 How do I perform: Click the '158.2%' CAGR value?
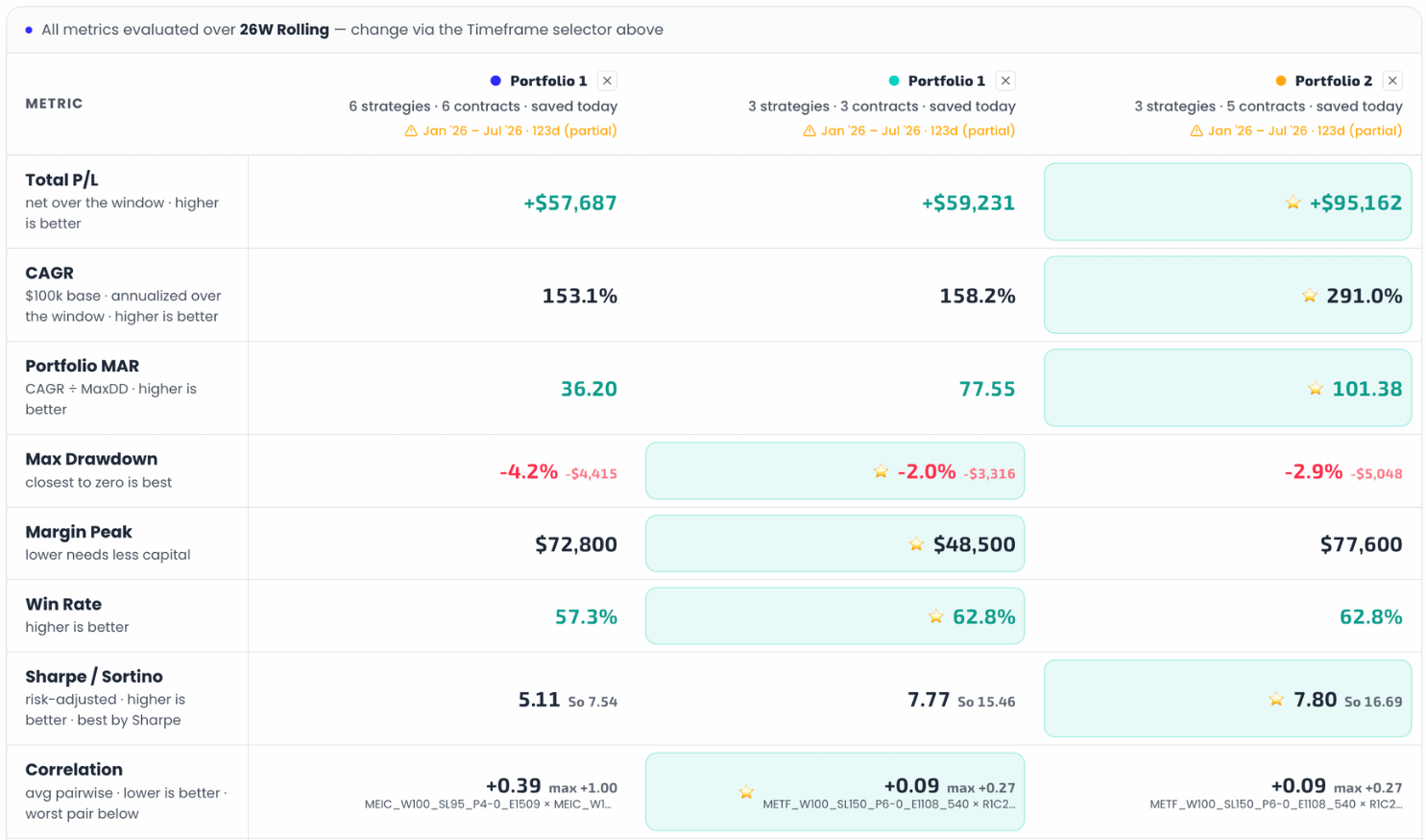tap(978, 296)
